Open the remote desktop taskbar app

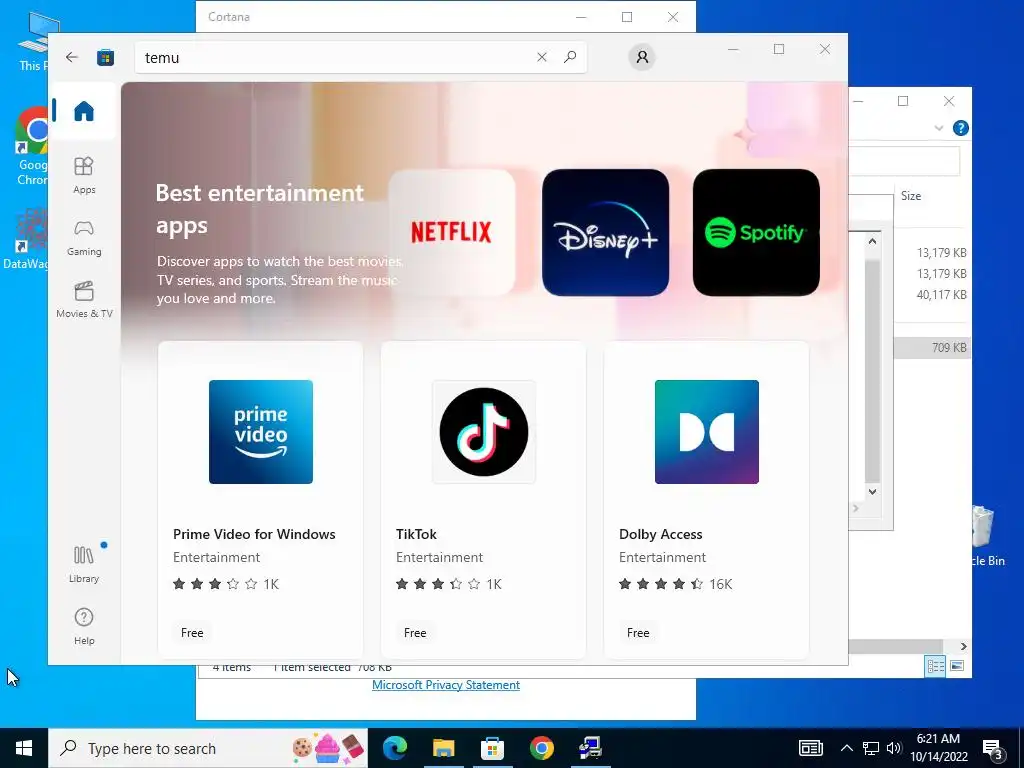click(590, 748)
